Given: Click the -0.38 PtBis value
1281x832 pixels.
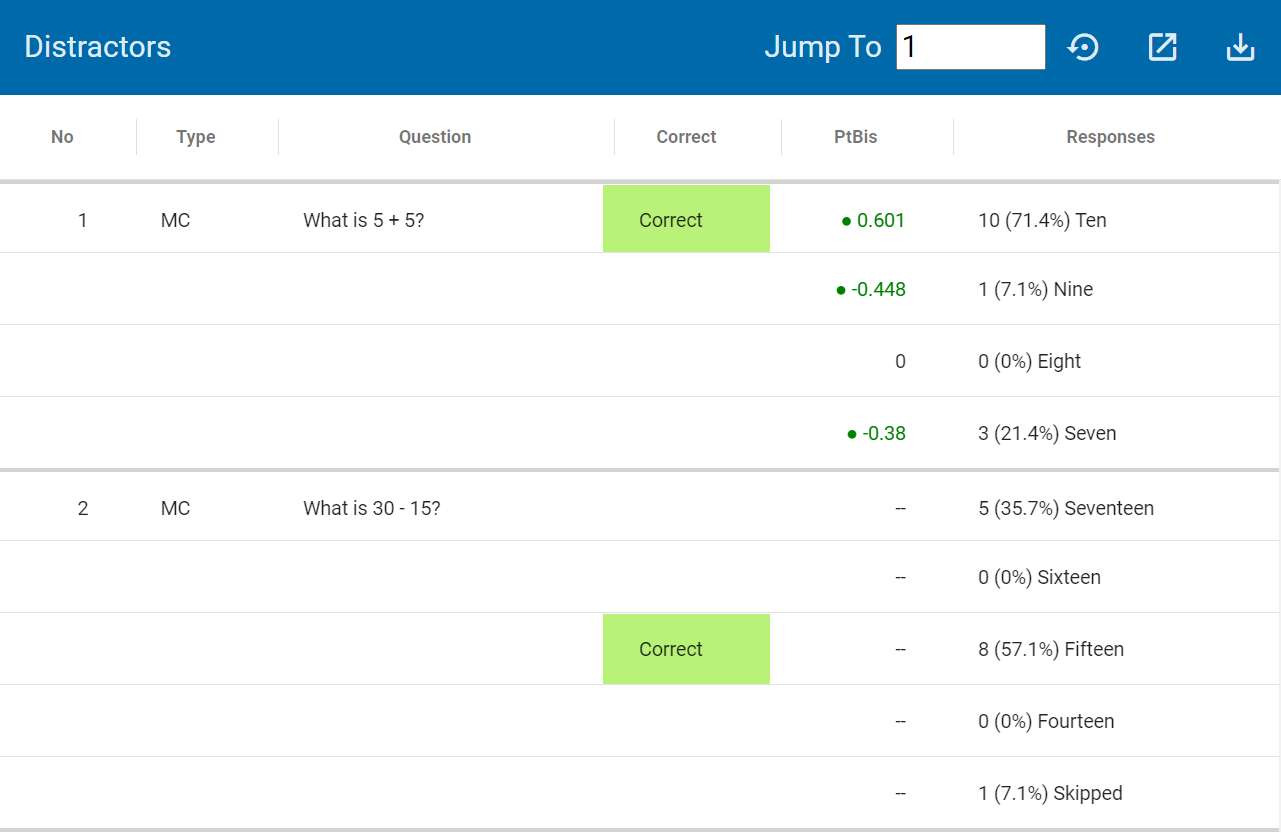Looking at the screenshot, I should 883,433.
